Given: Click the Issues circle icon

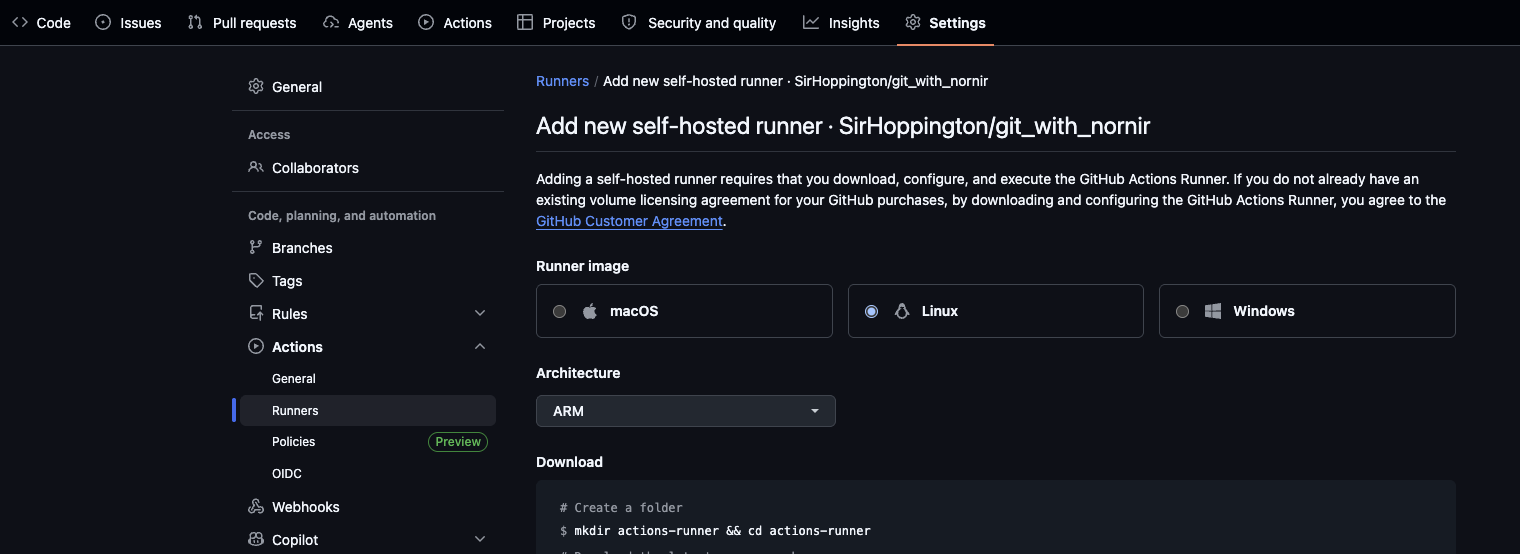Looking at the screenshot, I should tap(103, 22).
